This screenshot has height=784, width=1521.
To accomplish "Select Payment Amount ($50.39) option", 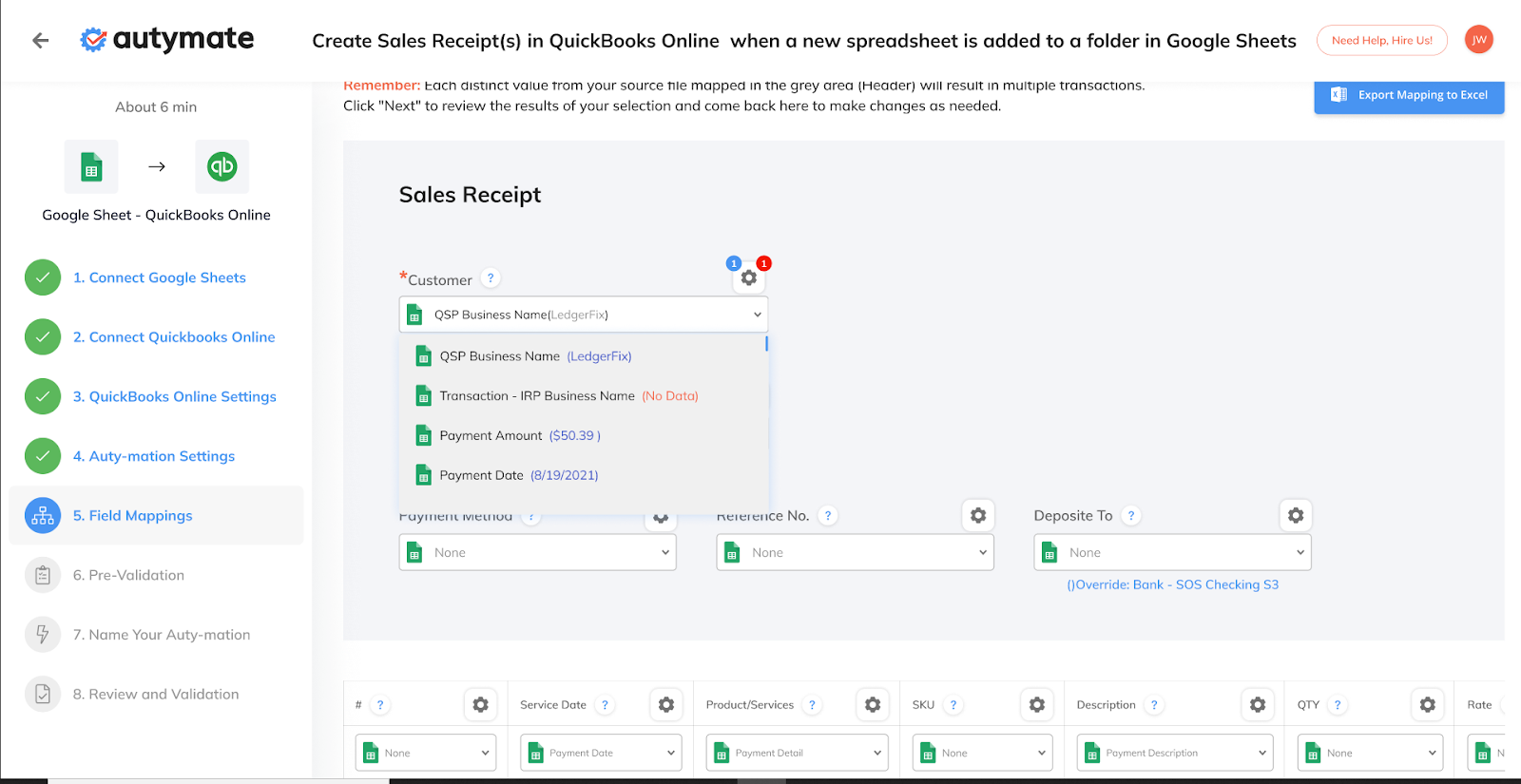I will pos(582,436).
